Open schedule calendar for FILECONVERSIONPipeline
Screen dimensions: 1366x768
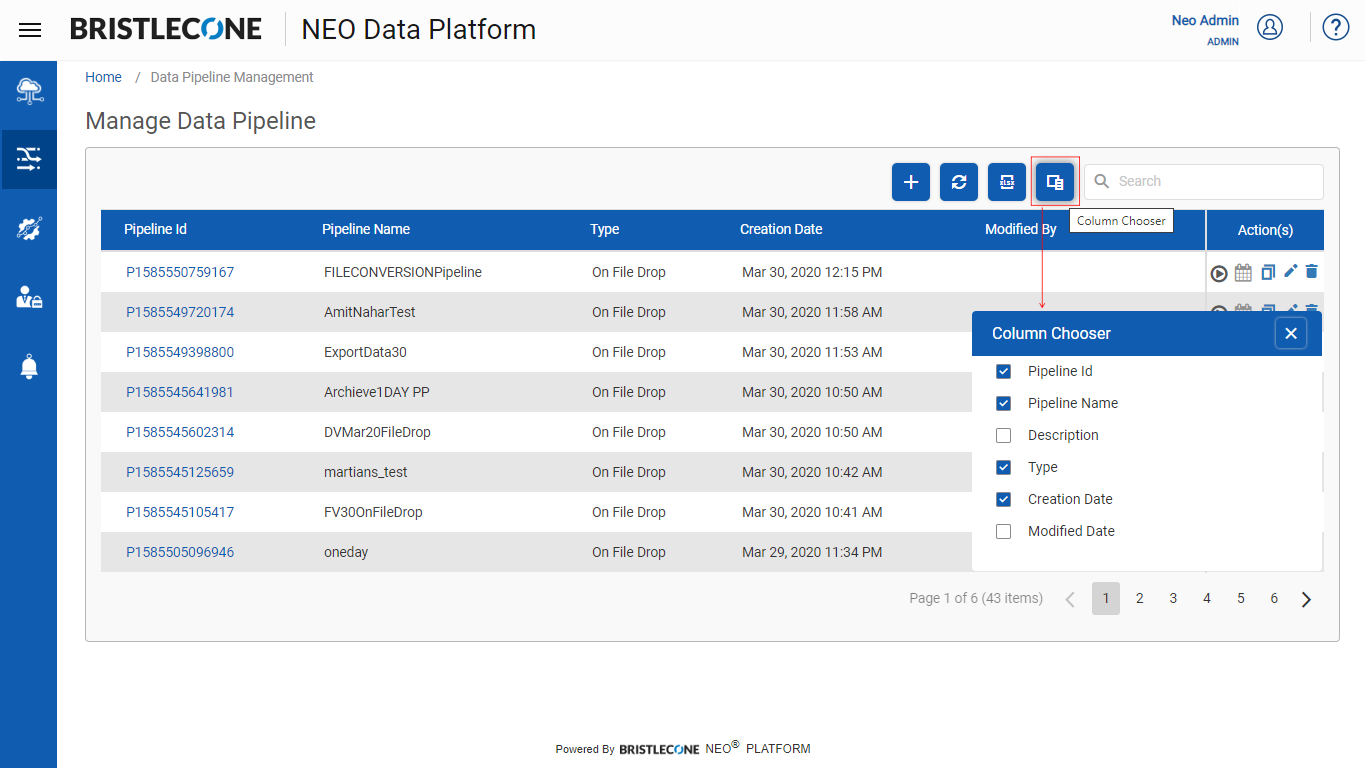1243,272
